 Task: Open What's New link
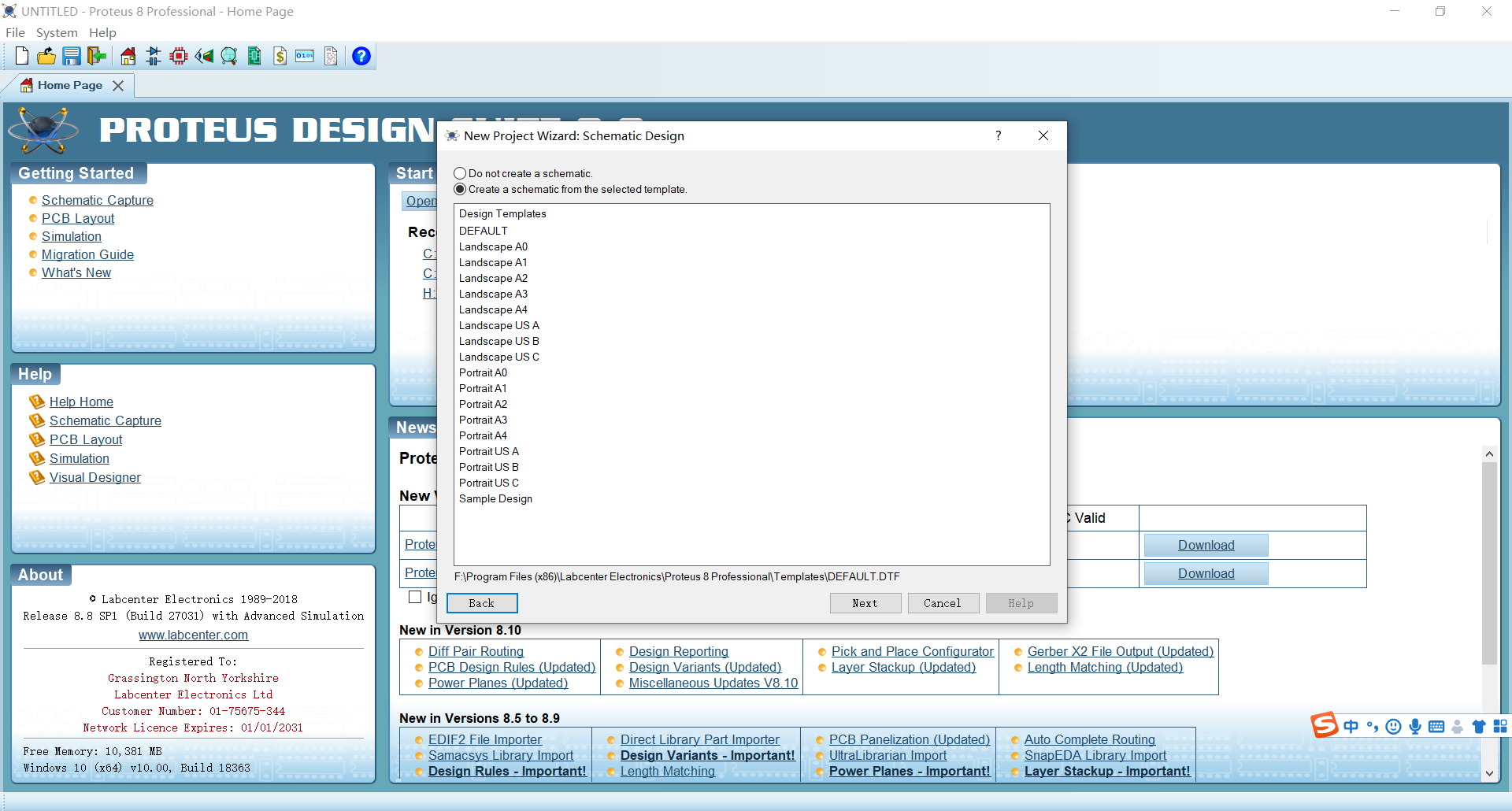pyautogui.click(x=76, y=272)
